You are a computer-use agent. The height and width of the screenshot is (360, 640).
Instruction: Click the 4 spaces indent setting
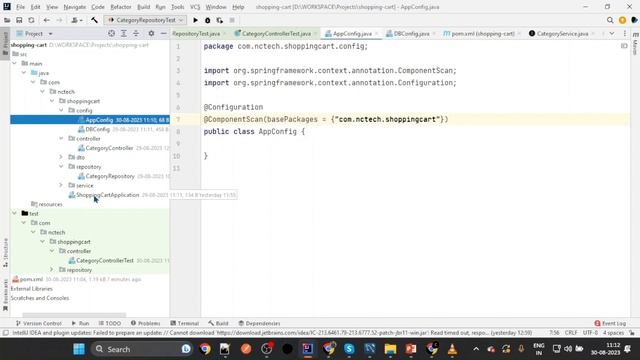coord(613,333)
